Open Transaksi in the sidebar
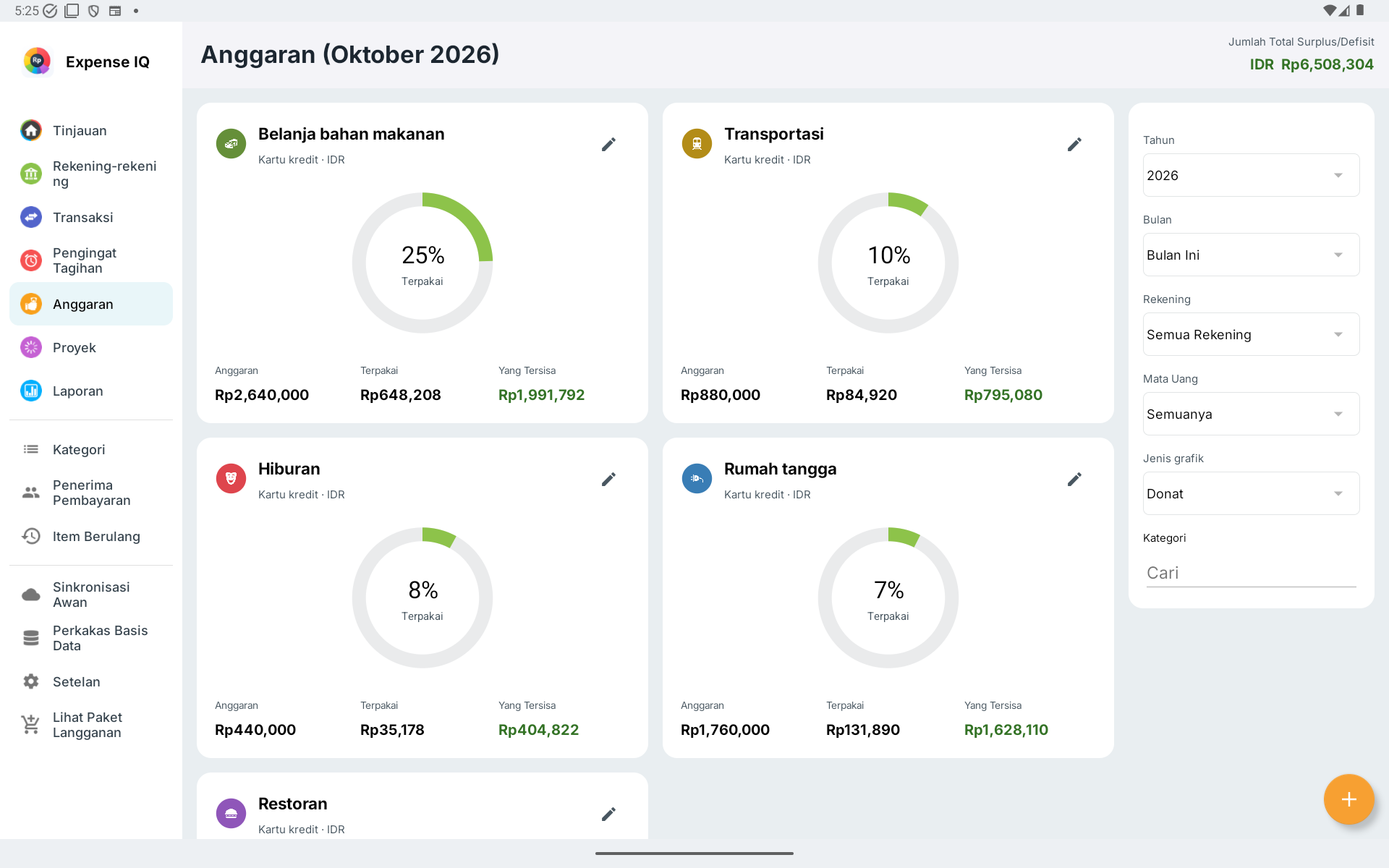This screenshot has width=1389, height=868. click(91, 218)
